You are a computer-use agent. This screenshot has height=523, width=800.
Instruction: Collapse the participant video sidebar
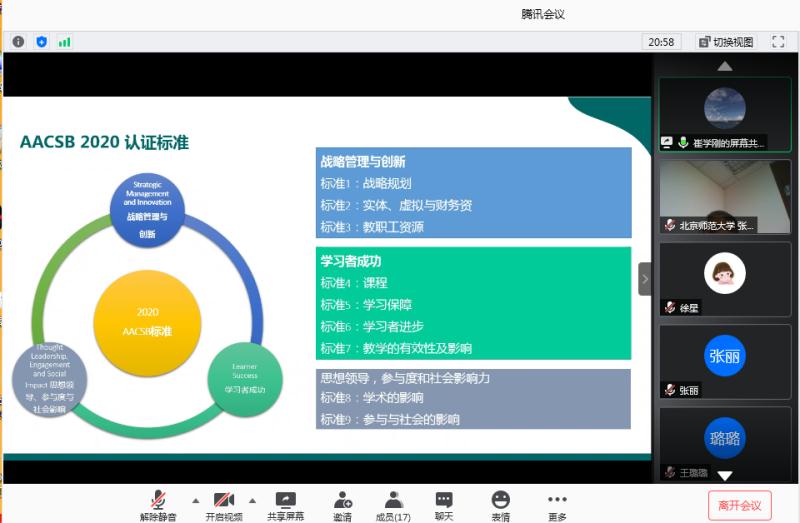tap(645, 279)
